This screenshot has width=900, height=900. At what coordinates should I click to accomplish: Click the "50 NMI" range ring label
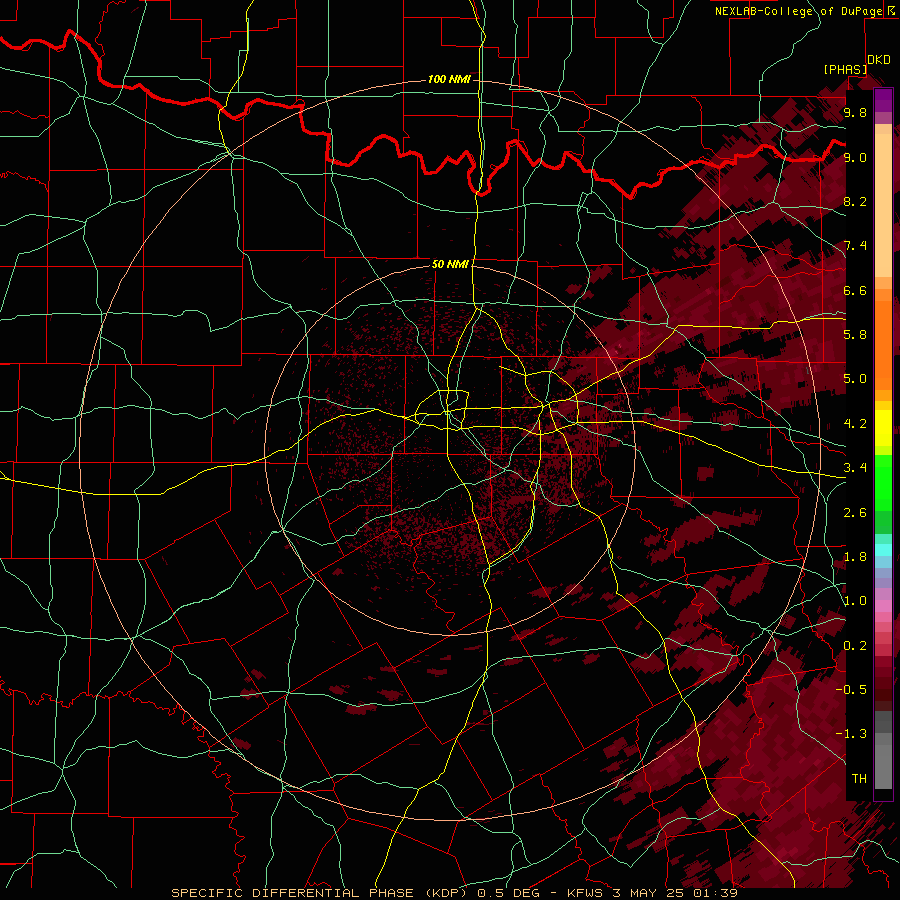[x=450, y=264]
